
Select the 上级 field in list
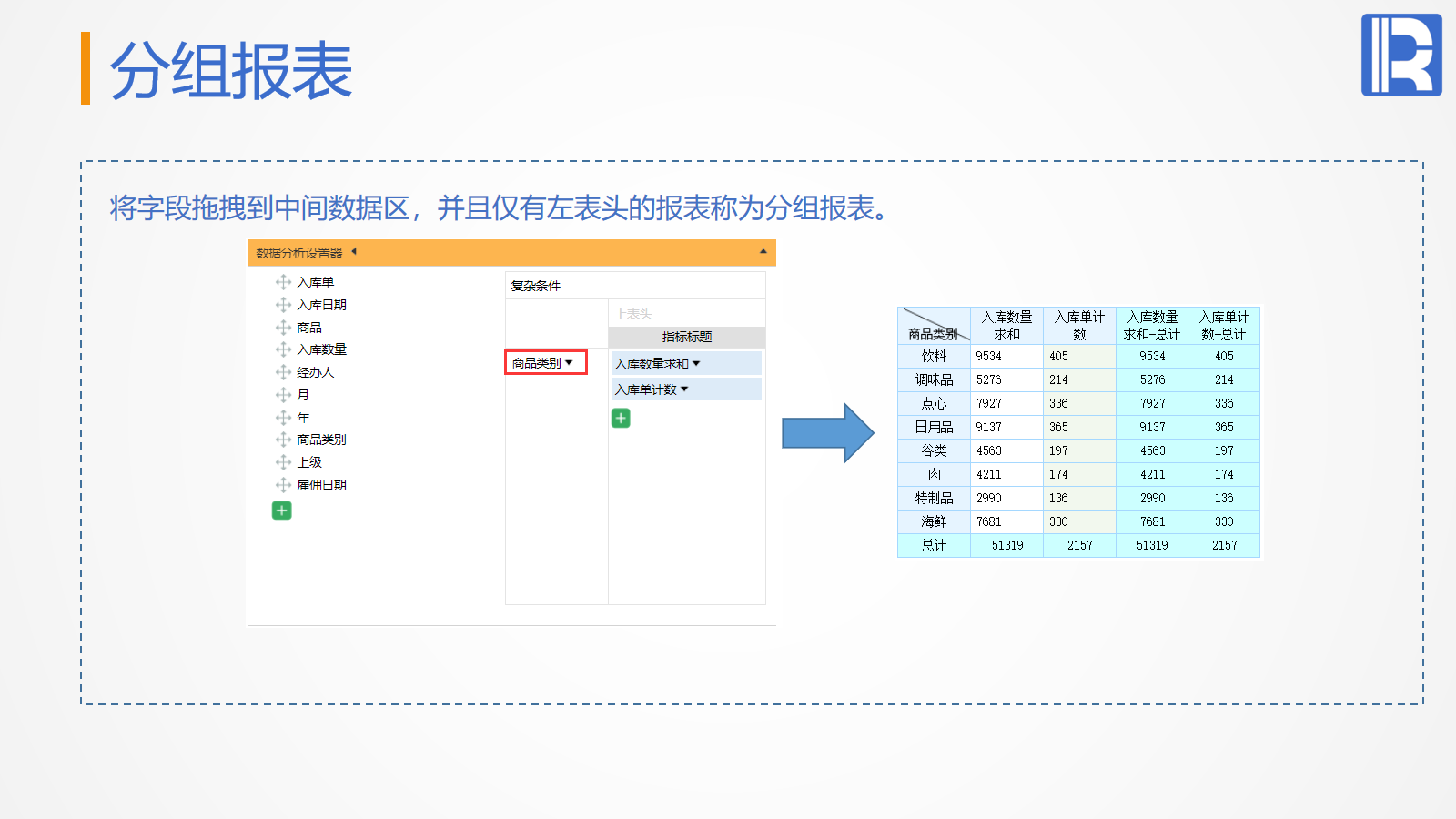[x=309, y=462]
